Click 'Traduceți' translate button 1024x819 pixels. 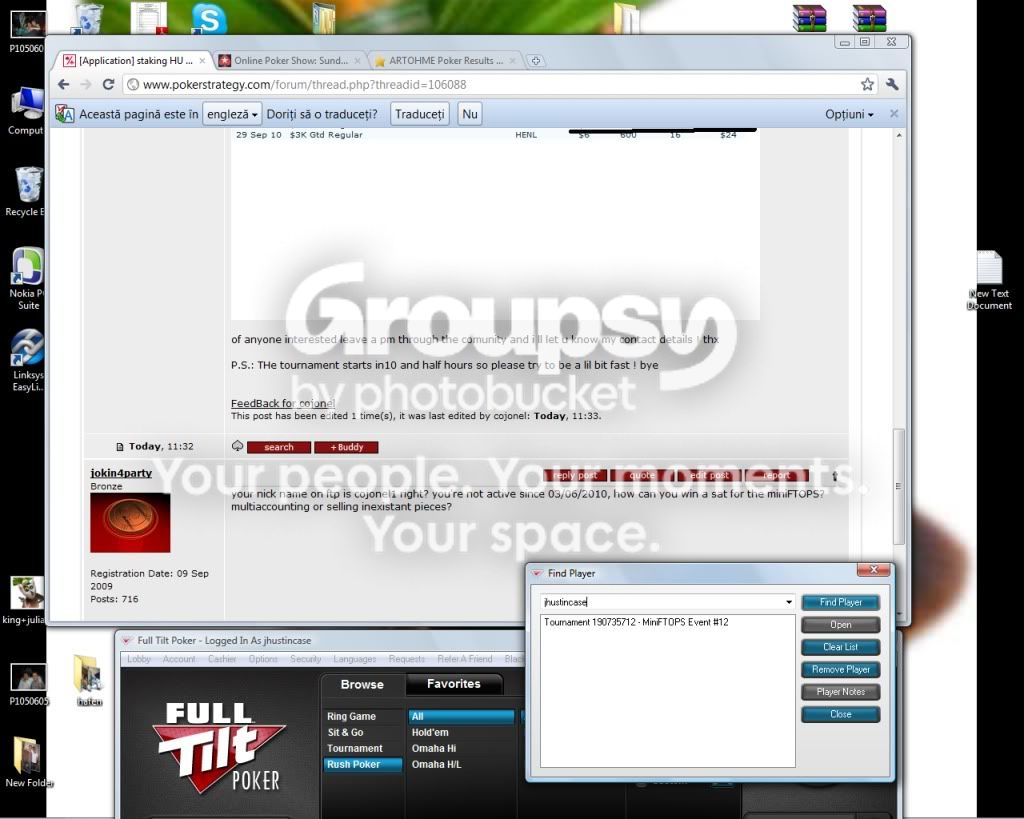(419, 114)
